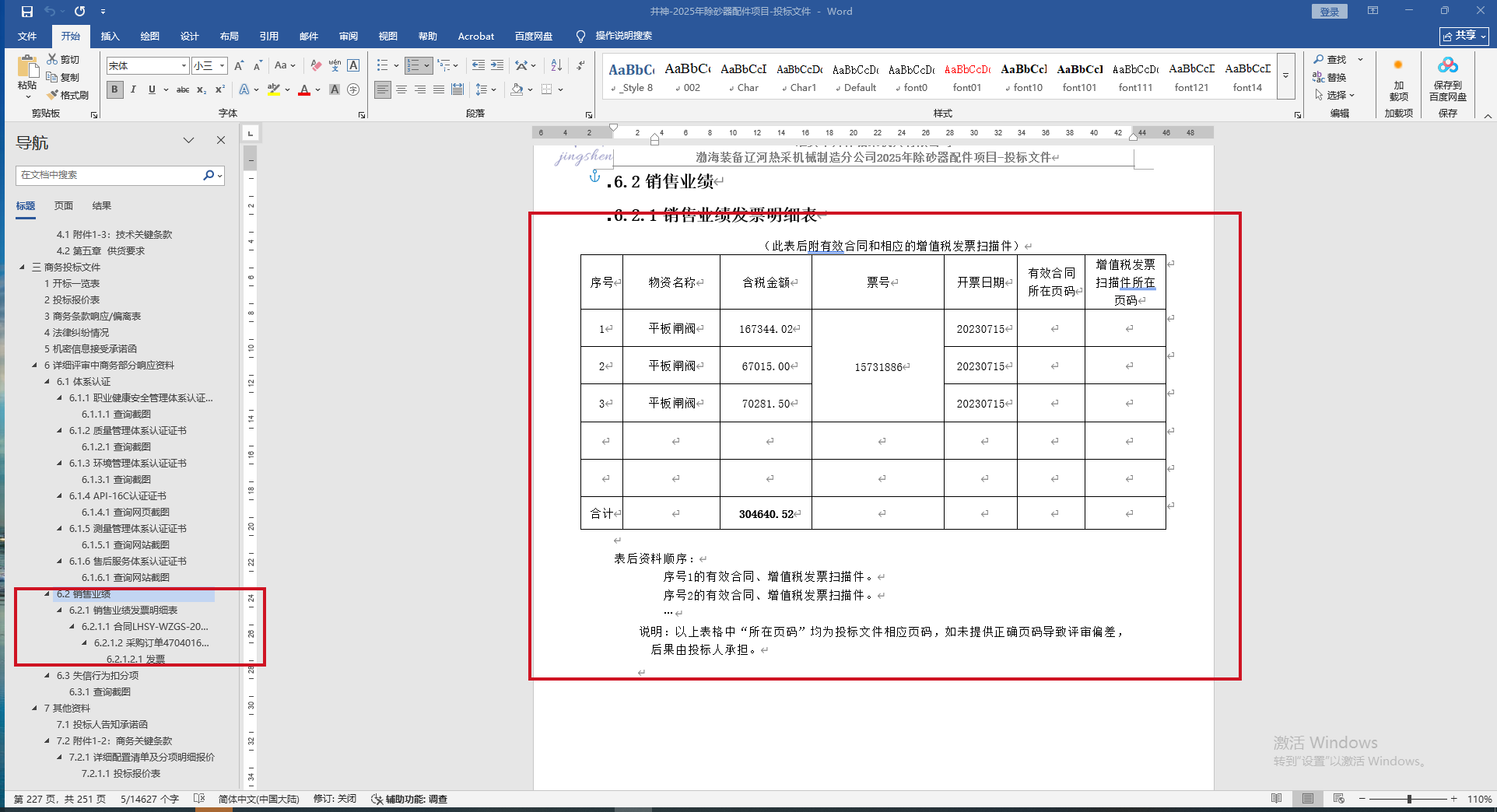The width and height of the screenshot is (1497, 812).
Task: Go to heading '1 开标一览表'
Action: 72,283
